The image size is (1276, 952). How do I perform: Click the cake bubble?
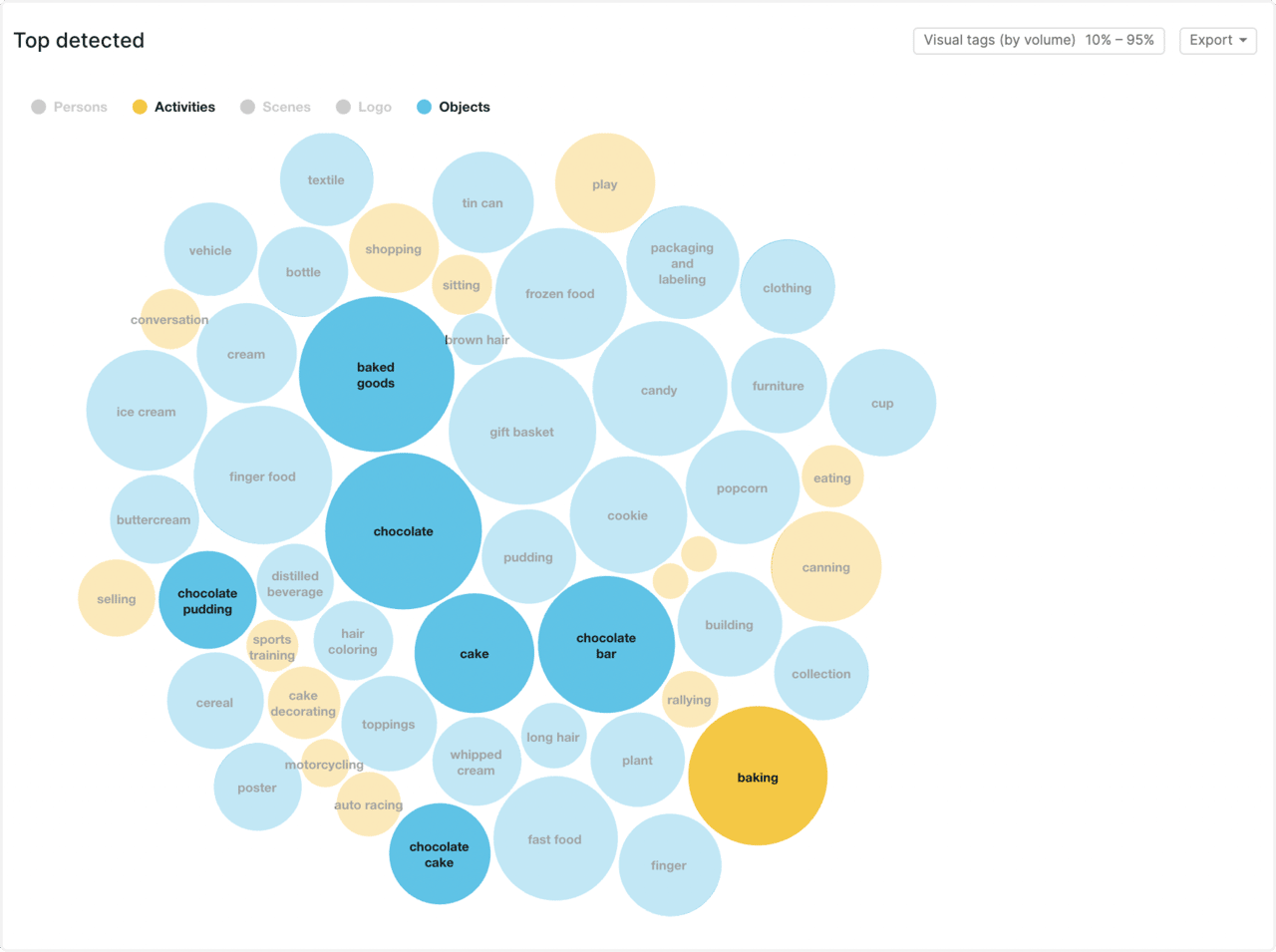(475, 654)
